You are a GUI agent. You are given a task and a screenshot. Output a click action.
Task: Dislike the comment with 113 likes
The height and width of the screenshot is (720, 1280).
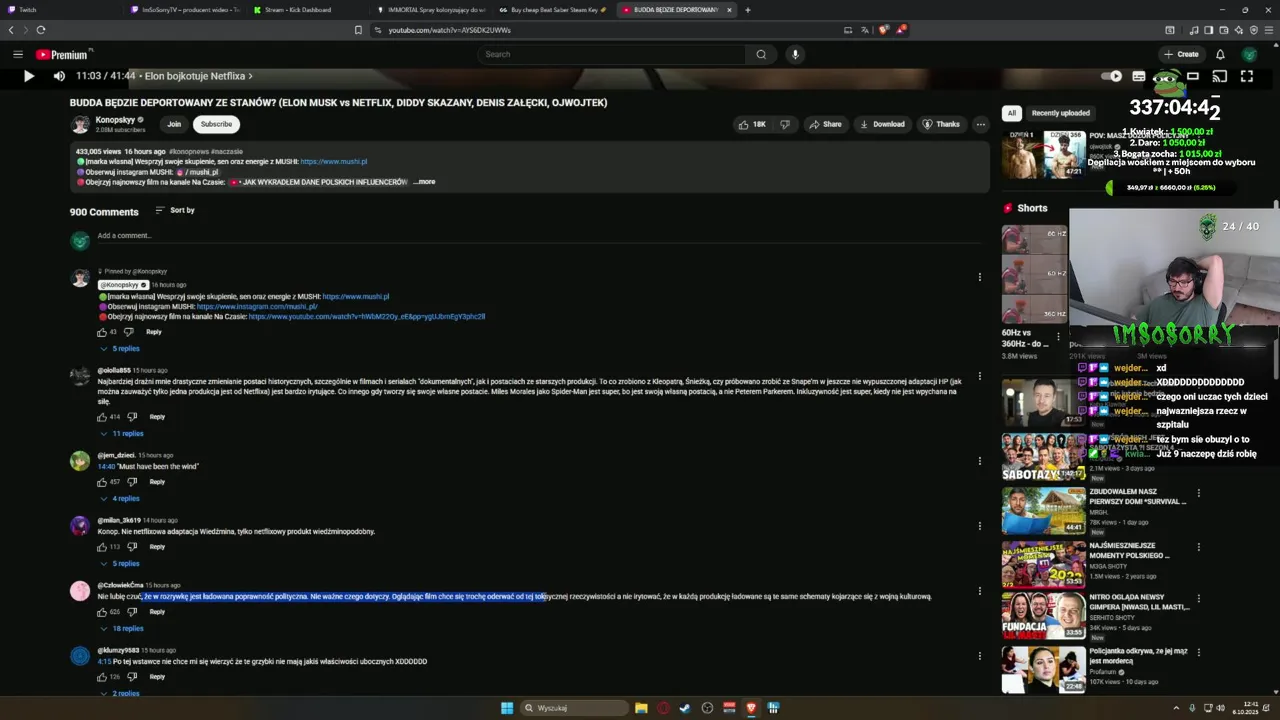pyautogui.click(x=131, y=547)
